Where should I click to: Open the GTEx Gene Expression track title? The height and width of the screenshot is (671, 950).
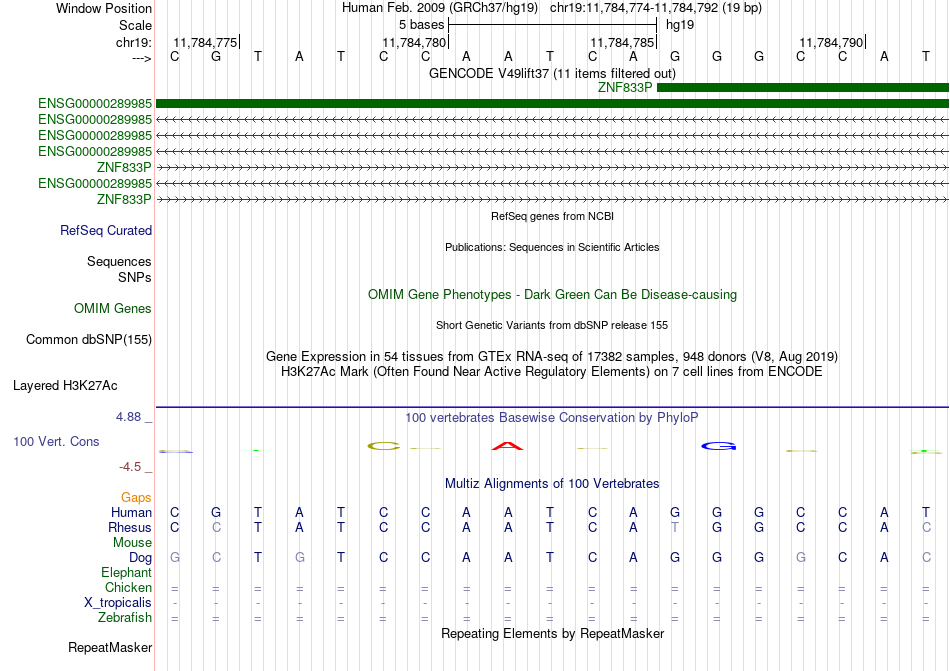coord(552,356)
